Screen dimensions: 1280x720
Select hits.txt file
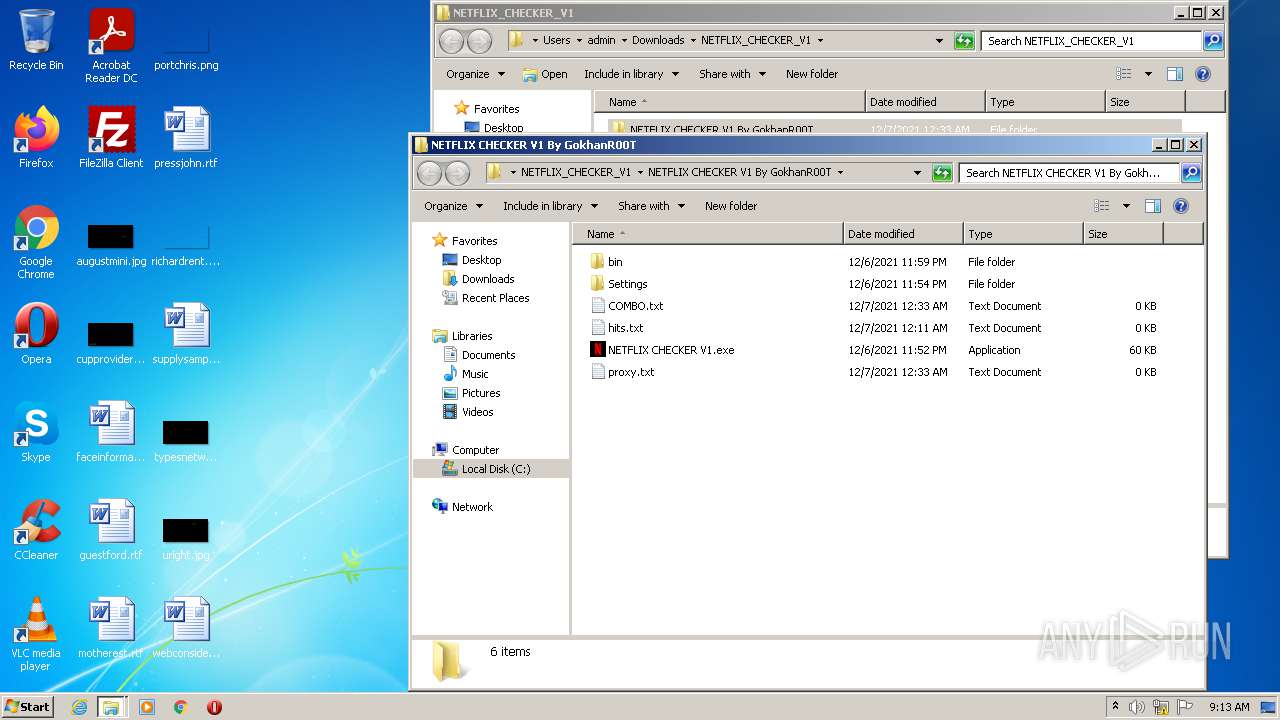click(626, 328)
